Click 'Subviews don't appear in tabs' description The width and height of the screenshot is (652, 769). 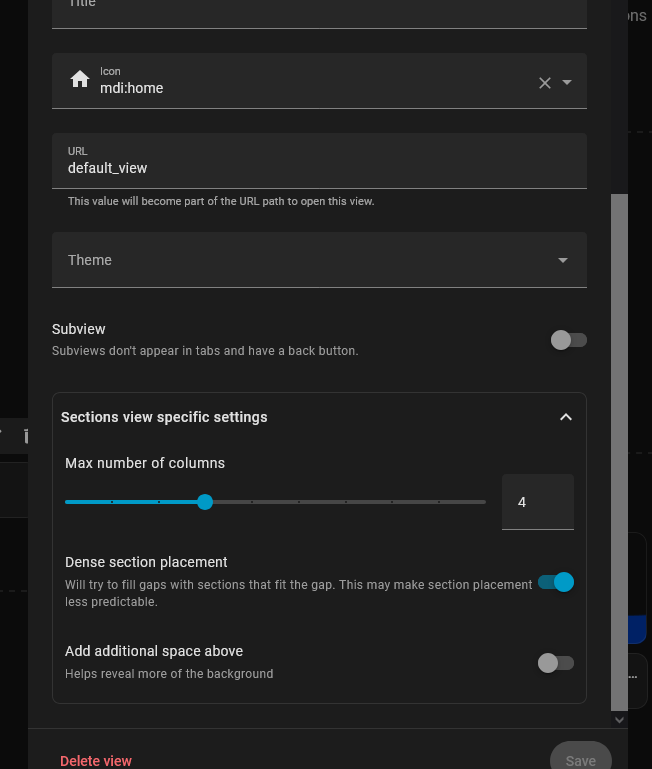click(x=205, y=351)
